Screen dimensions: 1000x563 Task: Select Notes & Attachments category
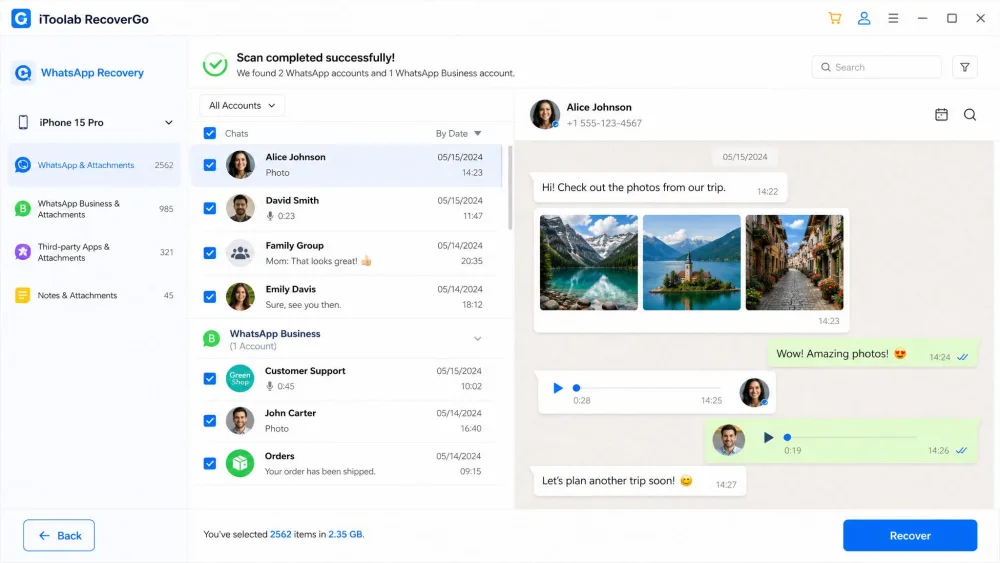pos(94,295)
